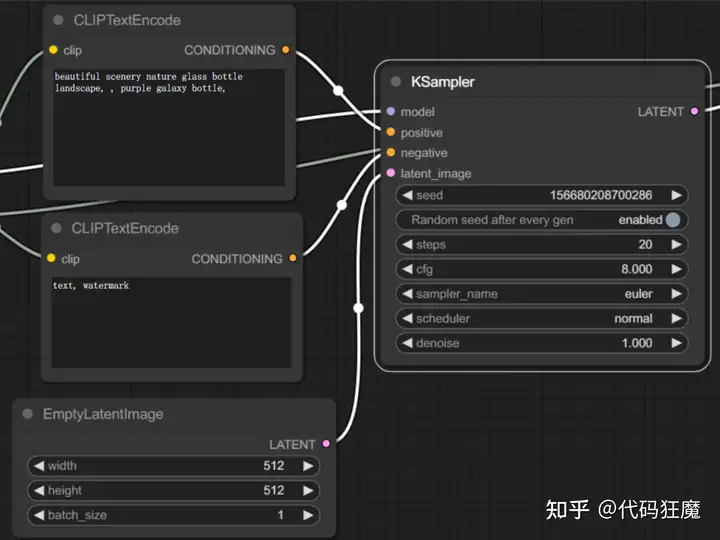The height and width of the screenshot is (540, 720).
Task: Click the latent_image input socket on KSampler
Action: pos(391,173)
